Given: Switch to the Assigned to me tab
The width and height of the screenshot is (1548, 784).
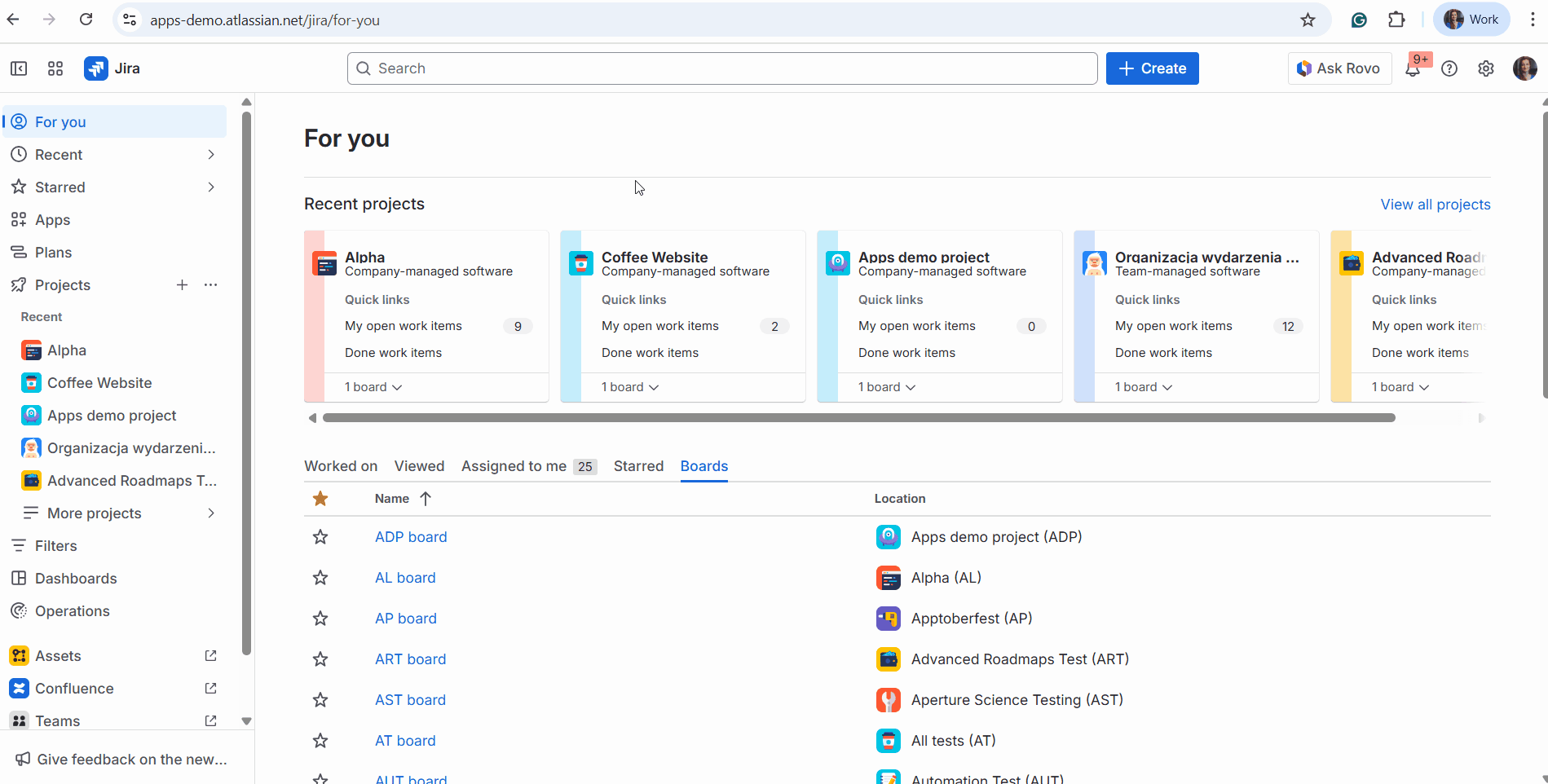Looking at the screenshot, I should (529, 466).
